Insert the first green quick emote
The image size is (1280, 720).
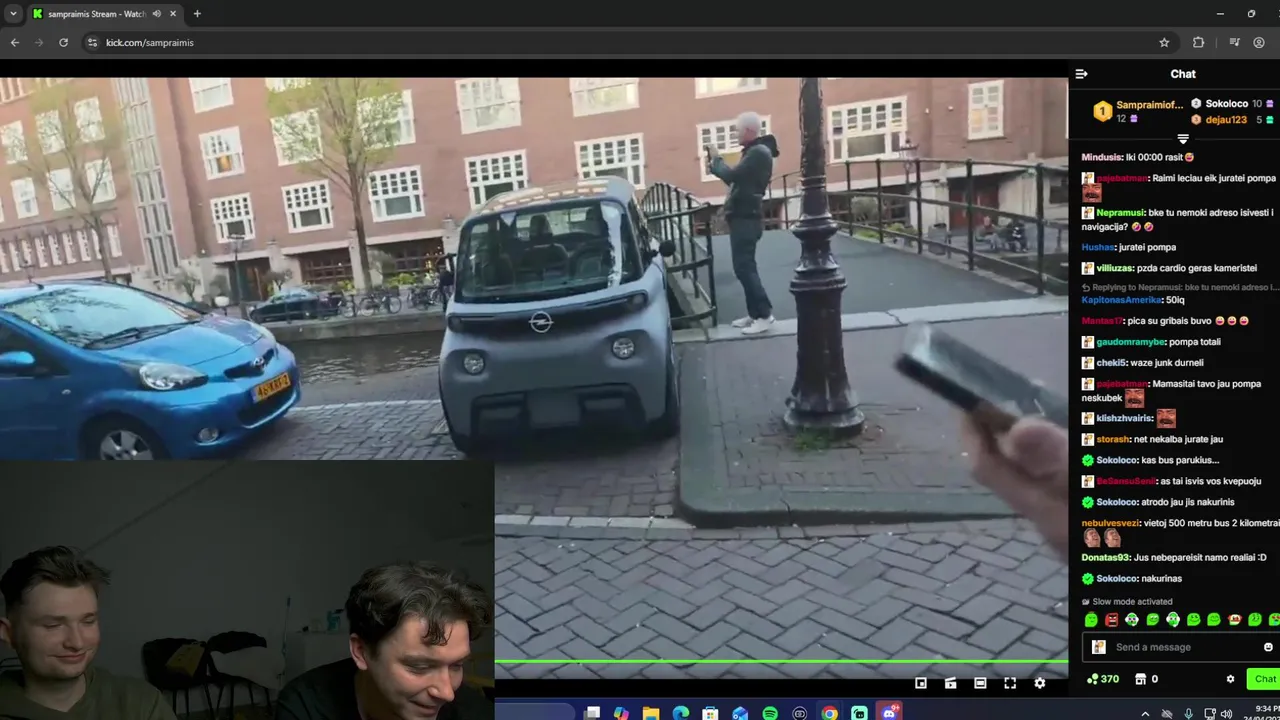click(x=1091, y=620)
